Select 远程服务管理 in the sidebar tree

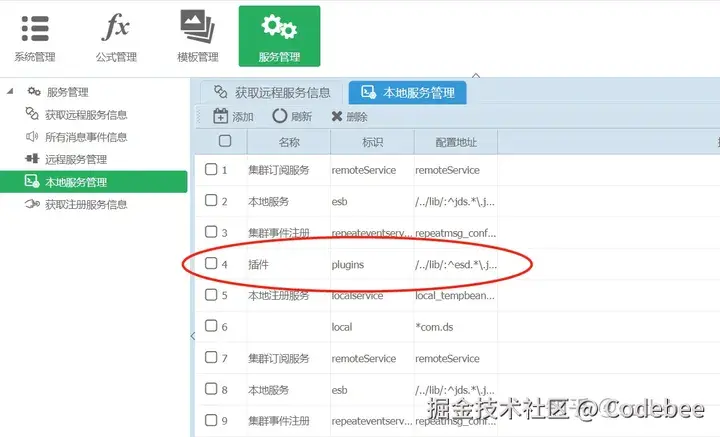pyautogui.click(x=76, y=159)
